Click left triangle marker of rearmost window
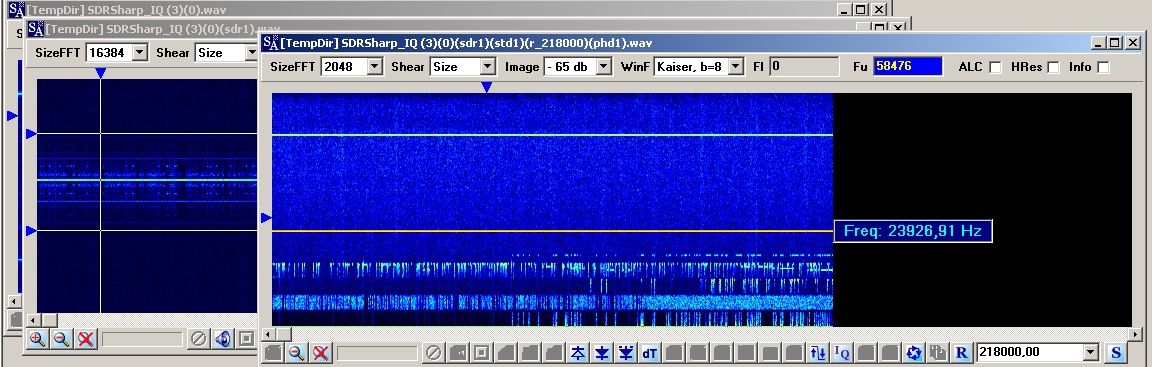The height and width of the screenshot is (367, 1152). pyautogui.click(x=12, y=116)
